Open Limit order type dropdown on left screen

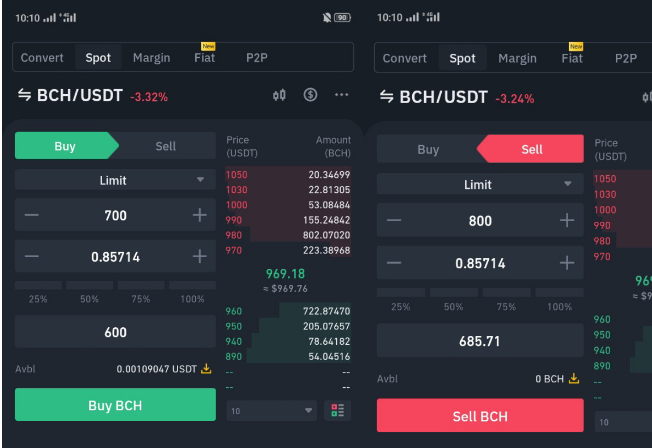(115, 180)
